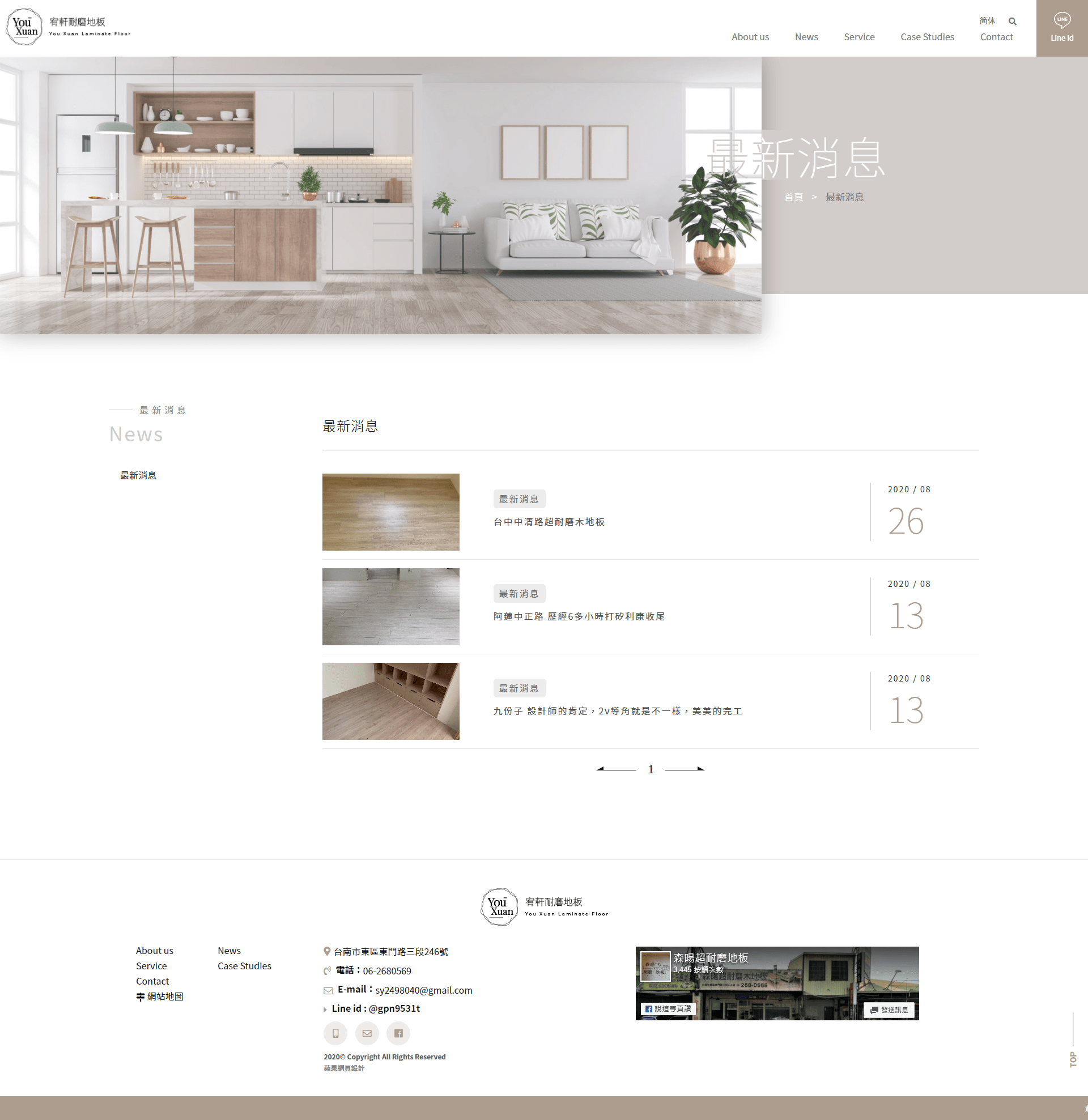Click the 首頁 breadcrumb link
This screenshot has width=1088, height=1120.
(793, 197)
